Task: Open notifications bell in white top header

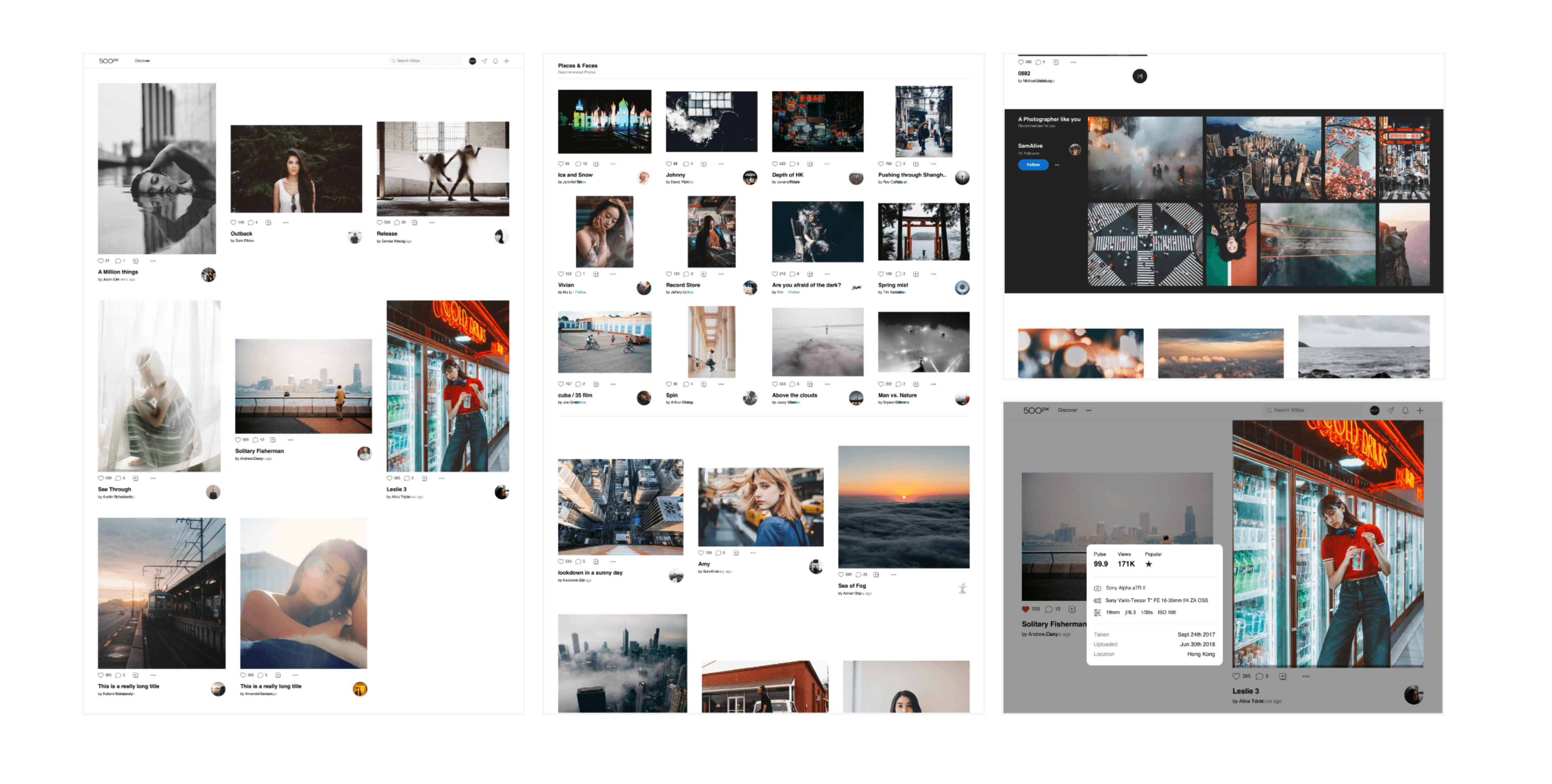Action: coord(495,61)
